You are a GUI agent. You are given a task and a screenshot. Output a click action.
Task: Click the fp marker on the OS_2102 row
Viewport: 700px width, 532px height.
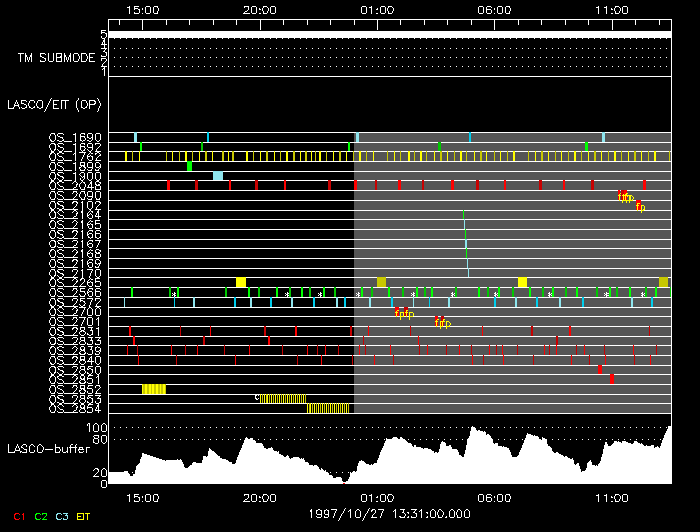click(640, 206)
